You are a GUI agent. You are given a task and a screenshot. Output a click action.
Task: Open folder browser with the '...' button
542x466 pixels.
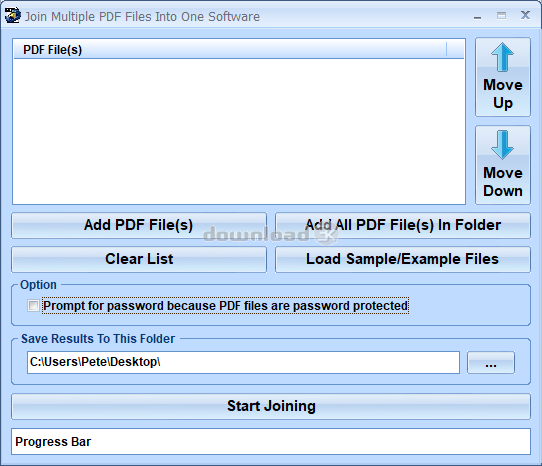click(x=491, y=363)
